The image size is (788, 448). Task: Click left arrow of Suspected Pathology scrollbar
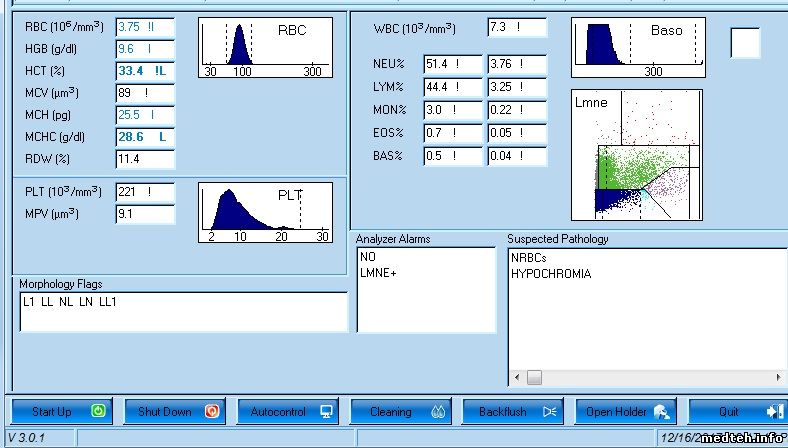click(x=516, y=377)
